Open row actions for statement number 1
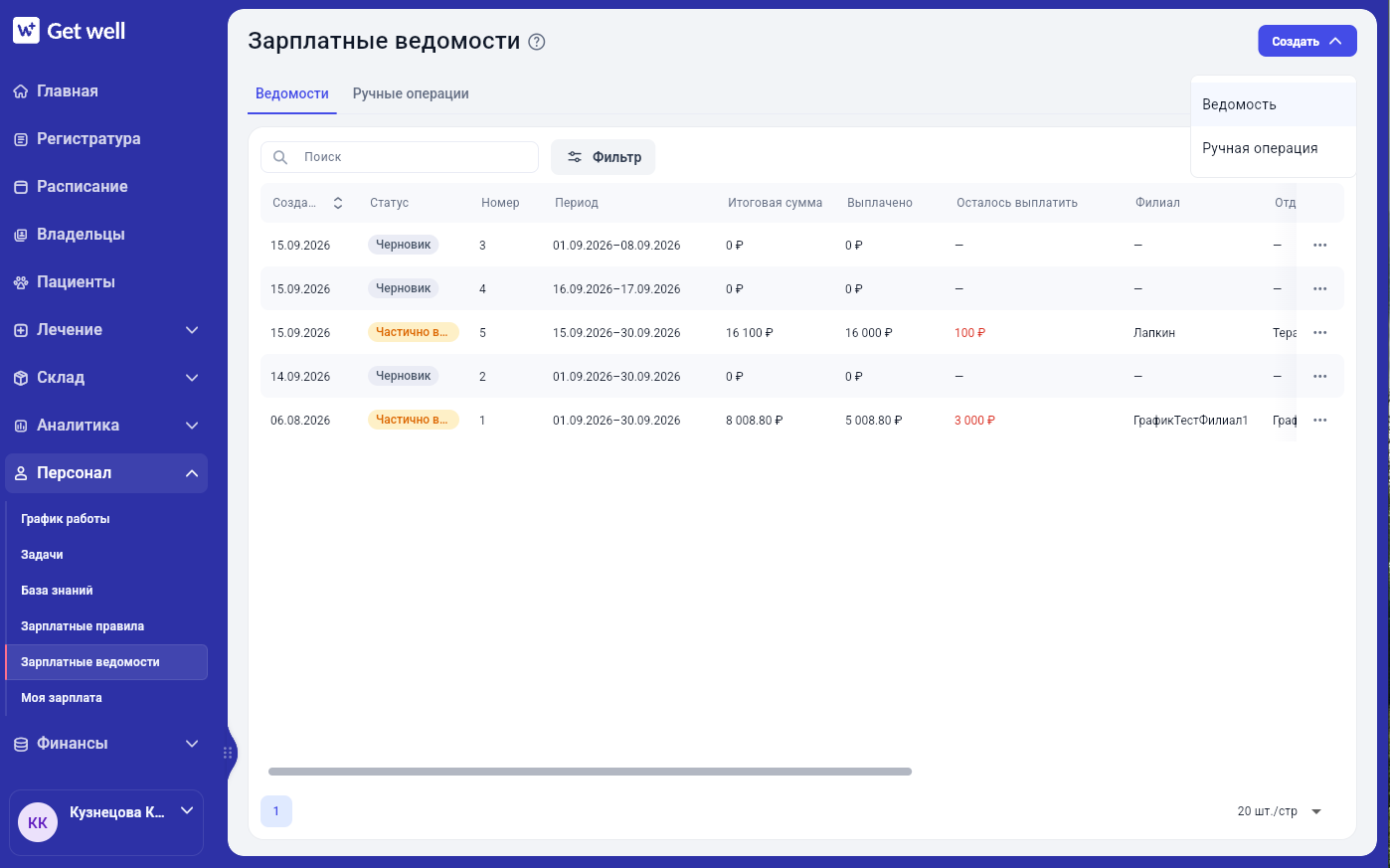 pyautogui.click(x=1320, y=420)
